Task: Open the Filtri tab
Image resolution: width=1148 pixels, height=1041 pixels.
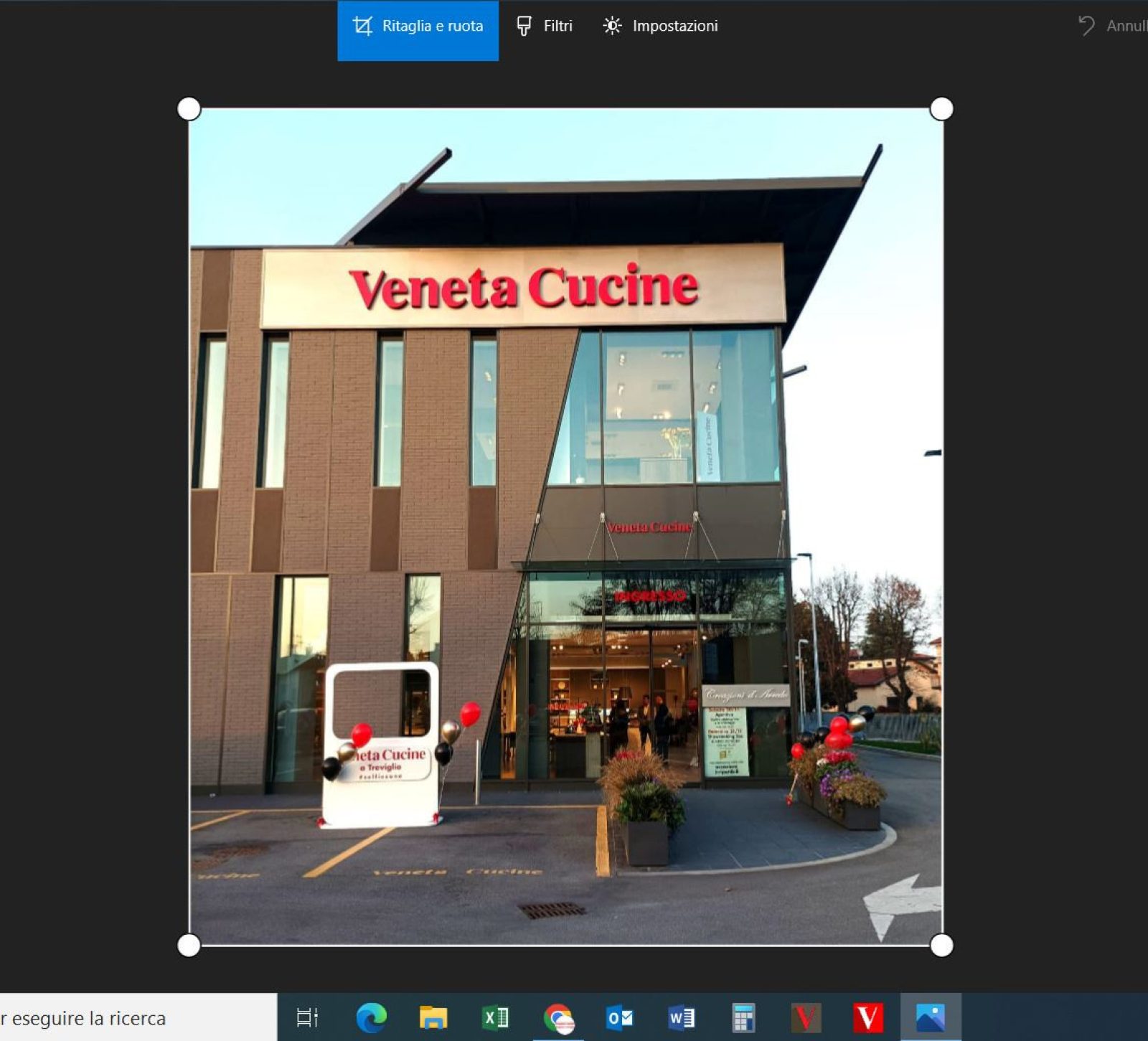Action: (x=545, y=27)
